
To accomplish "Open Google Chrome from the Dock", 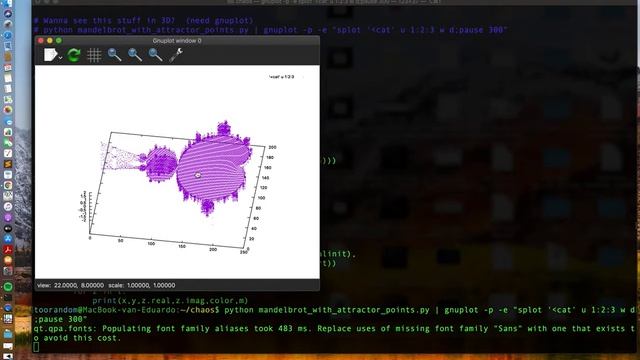I will click(8, 185).
